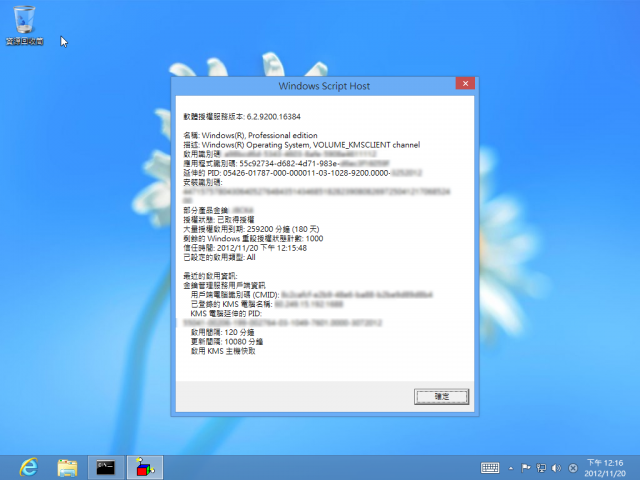Click the CMID client machine ID line
This screenshot has height=480, width=640.
(x=311, y=295)
